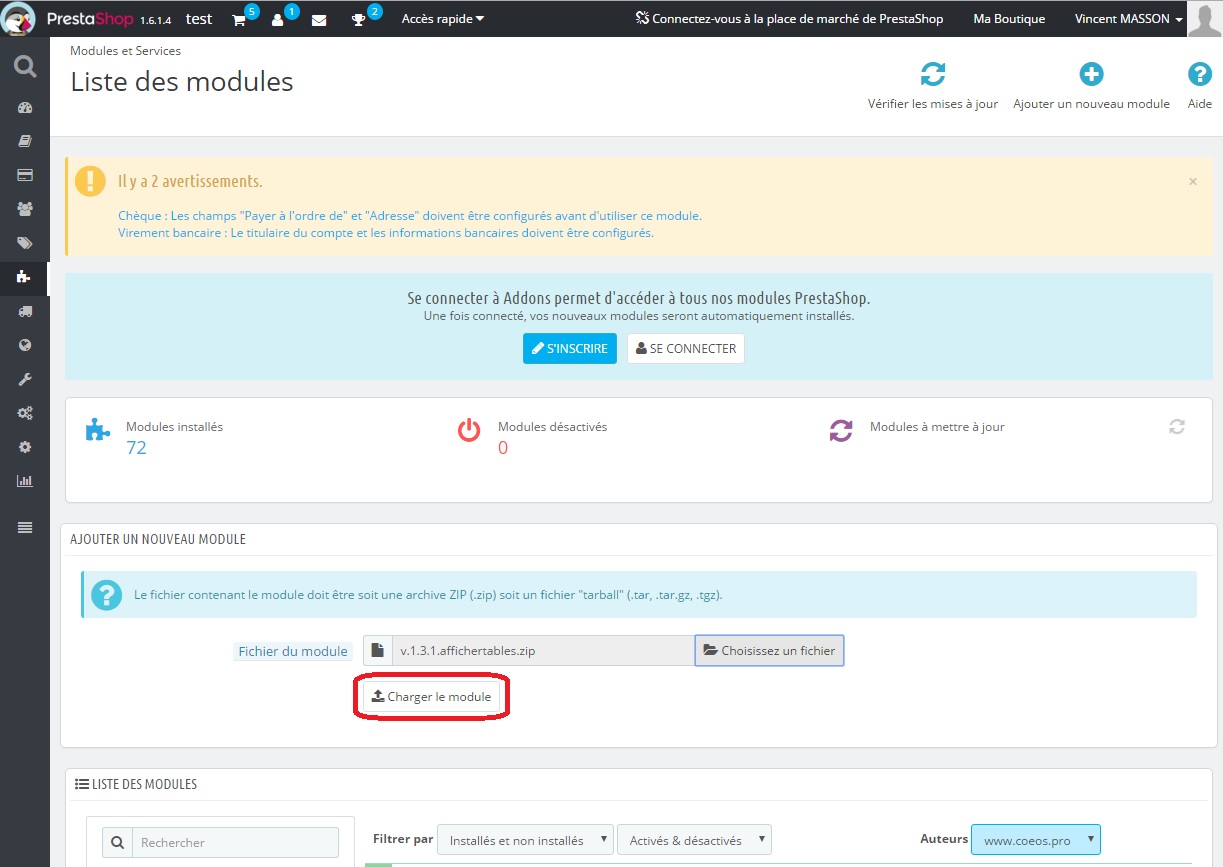This screenshot has width=1223, height=867.
Task: Click Charger le module button
Action: (x=431, y=697)
